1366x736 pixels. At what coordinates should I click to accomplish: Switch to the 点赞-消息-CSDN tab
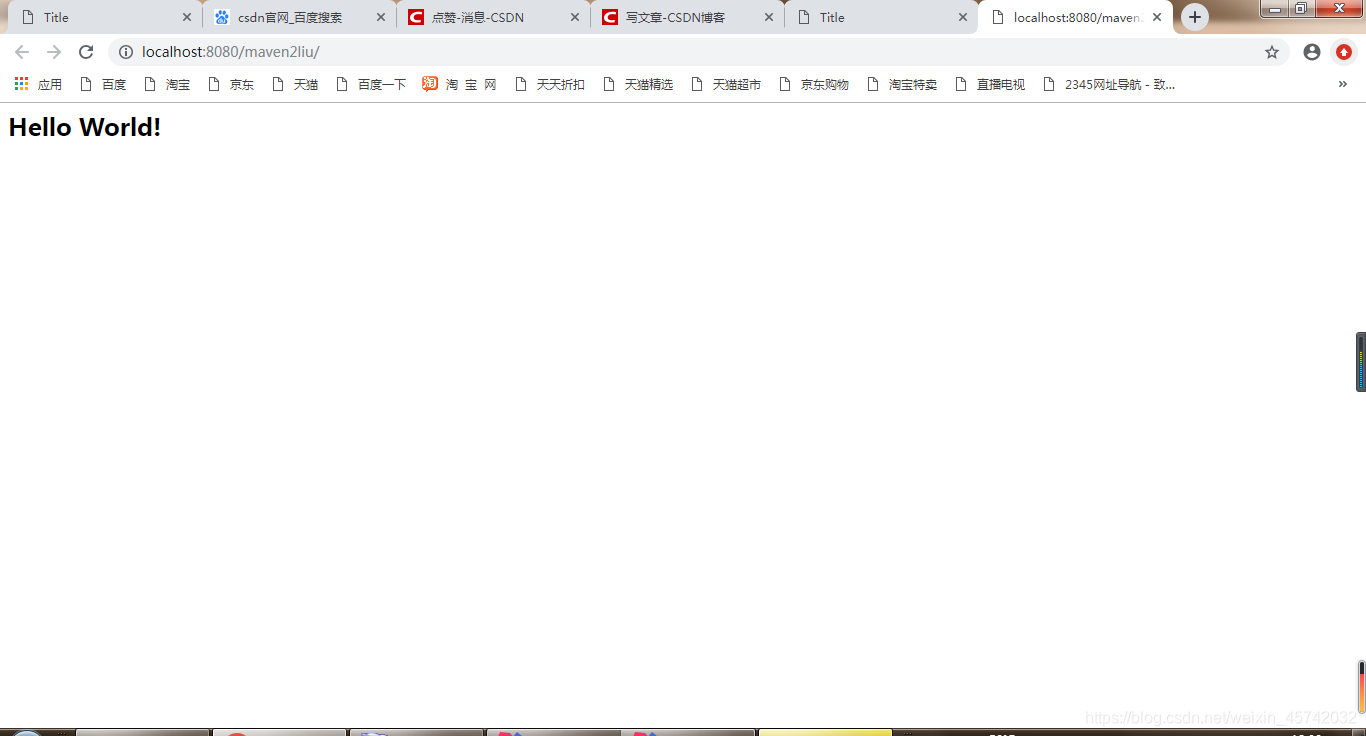(x=492, y=17)
